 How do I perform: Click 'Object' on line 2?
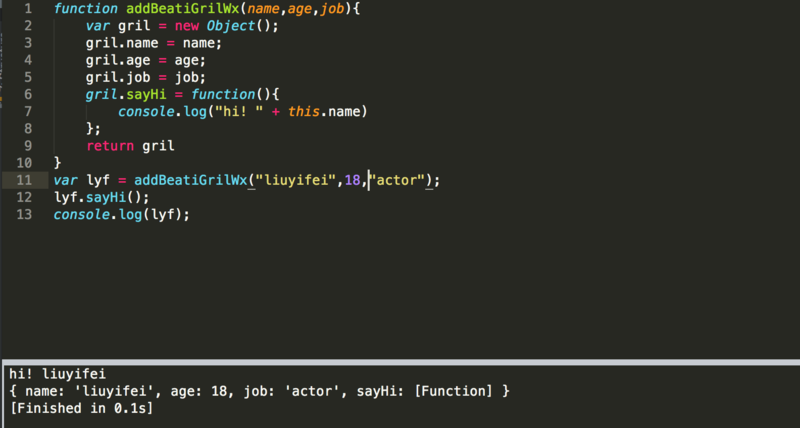231,26
